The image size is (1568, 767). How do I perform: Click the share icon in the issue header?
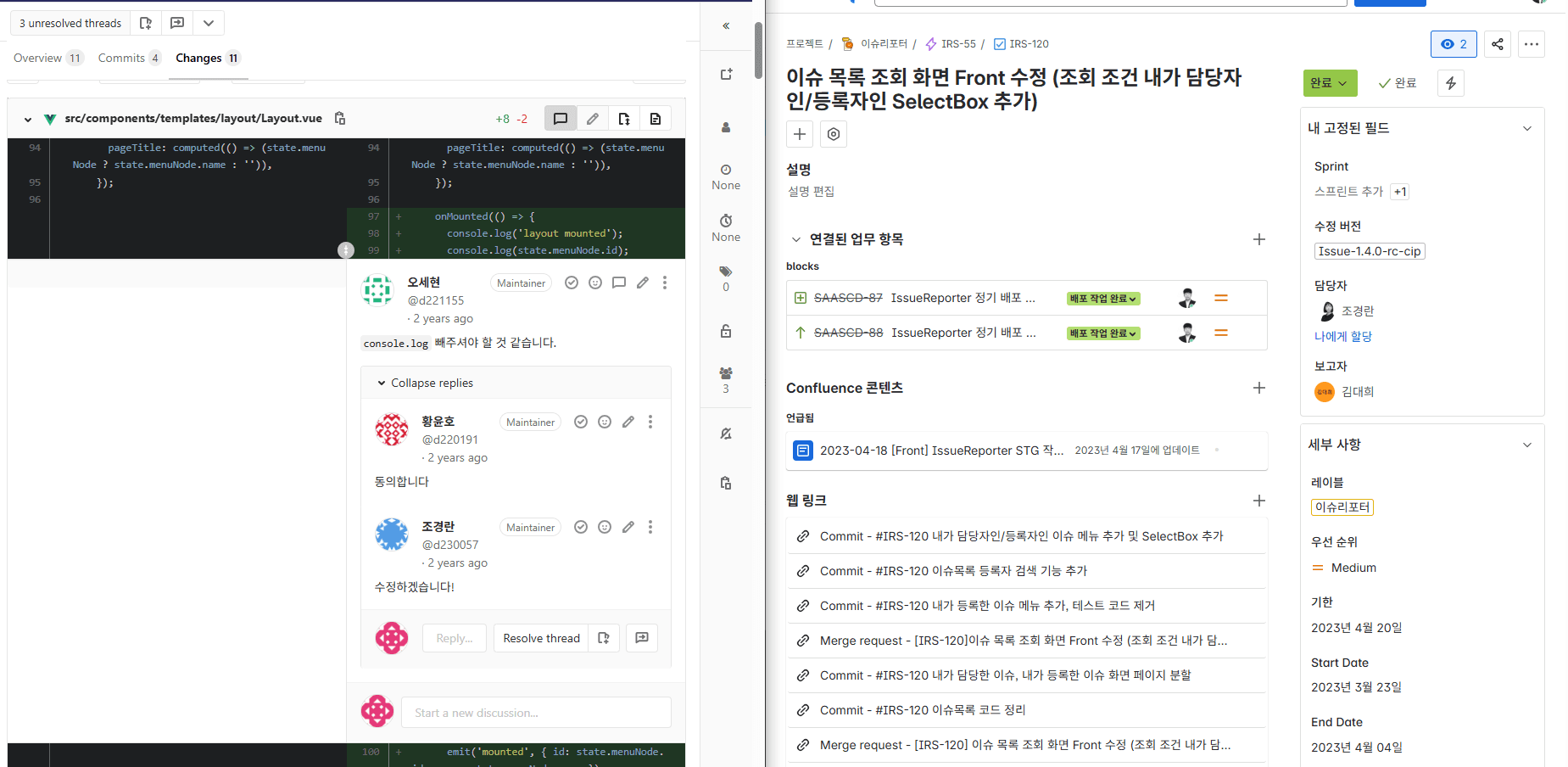pos(1497,44)
